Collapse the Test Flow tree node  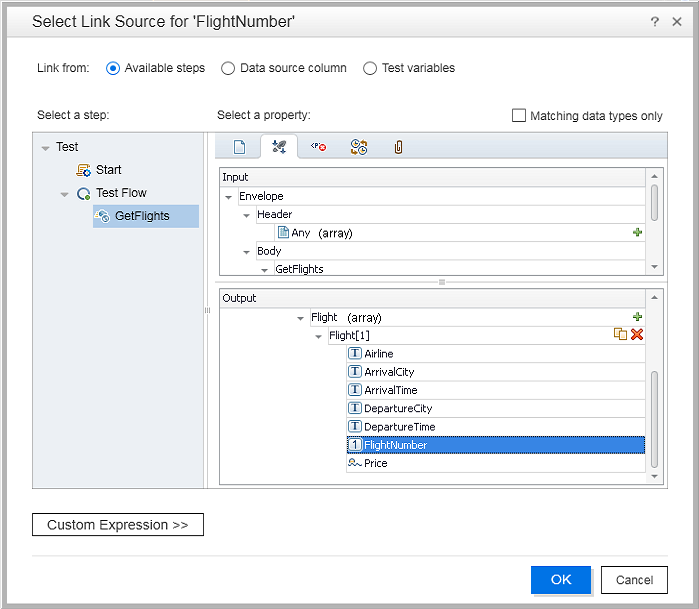tap(65, 194)
